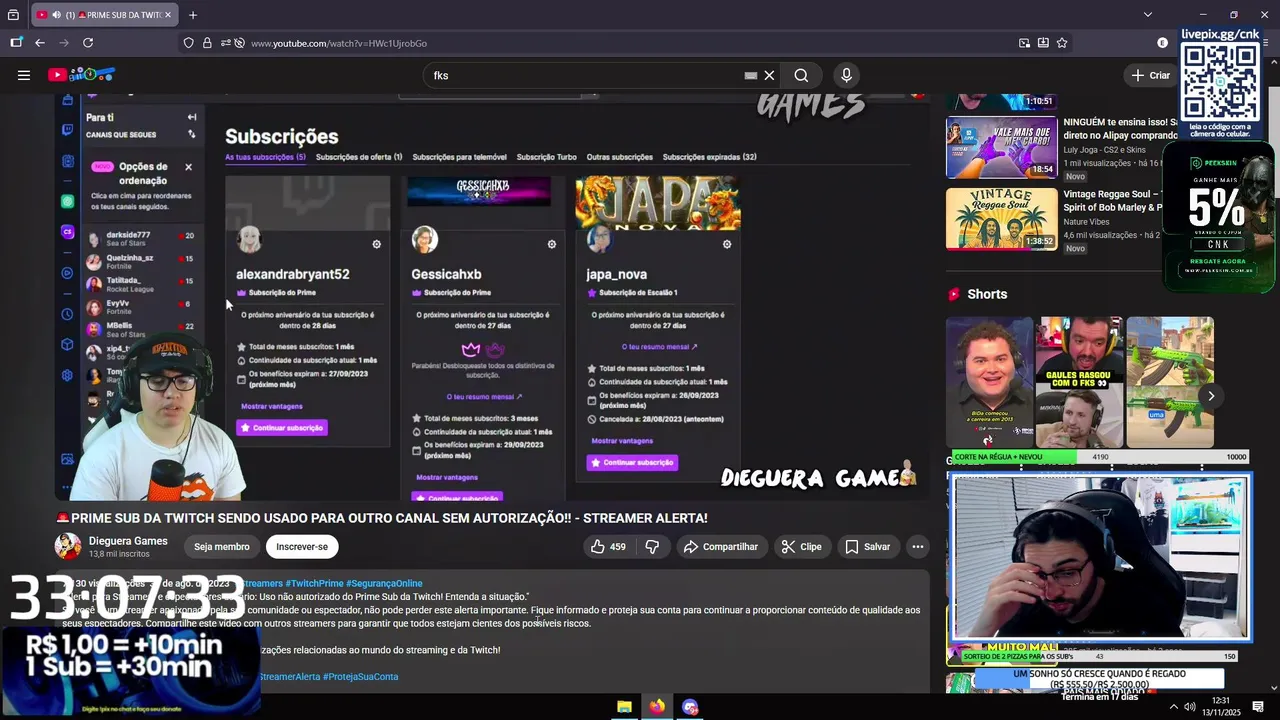
Task: Click Mostrar vantagens under alexandrabryant52
Action: click(271, 406)
